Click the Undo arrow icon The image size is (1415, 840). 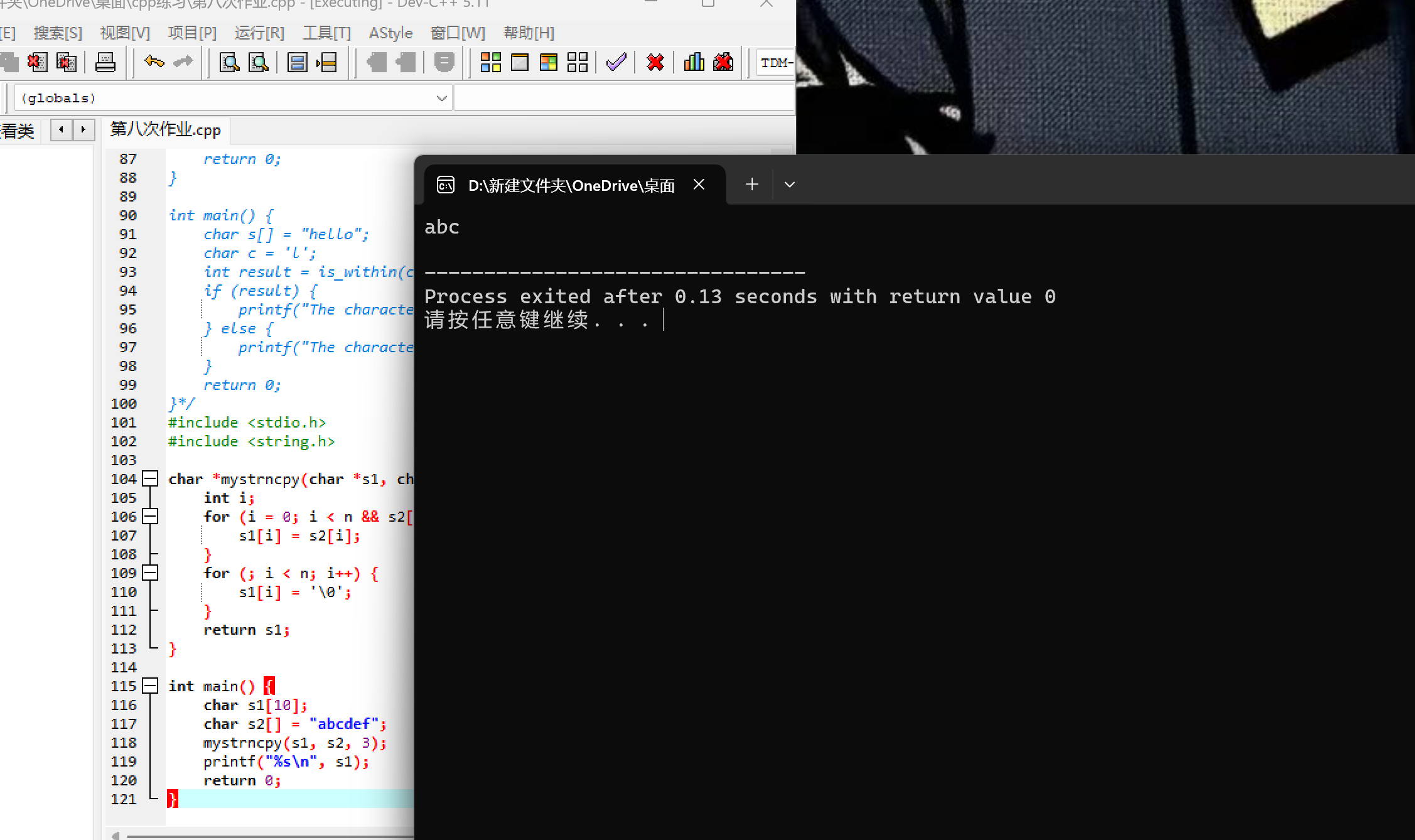[x=154, y=62]
